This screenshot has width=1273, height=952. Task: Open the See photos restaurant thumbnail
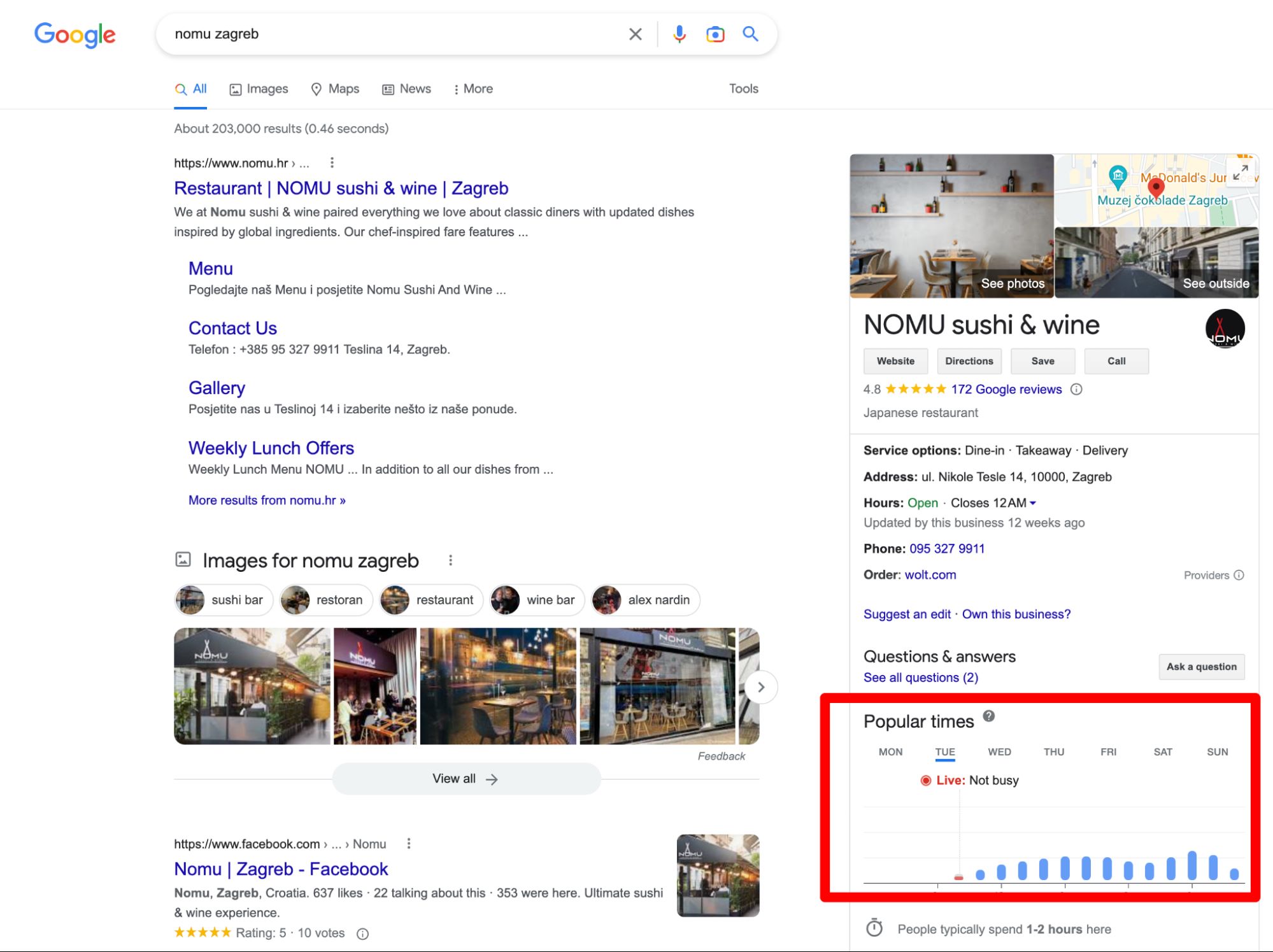[x=951, y=226]
